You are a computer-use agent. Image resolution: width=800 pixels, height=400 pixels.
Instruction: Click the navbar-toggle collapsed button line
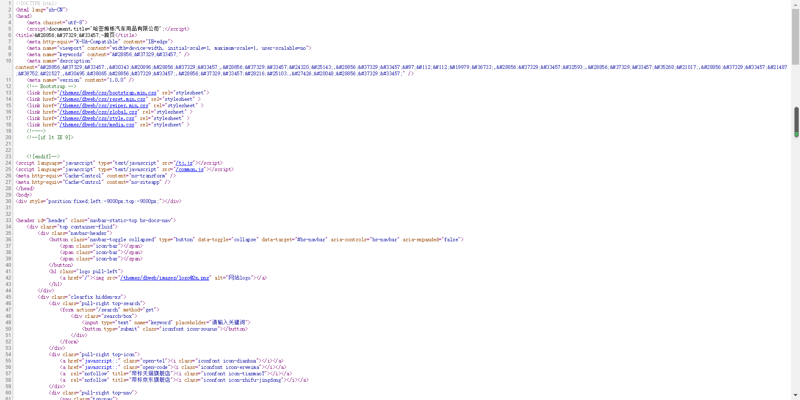(x=256, y=239)
